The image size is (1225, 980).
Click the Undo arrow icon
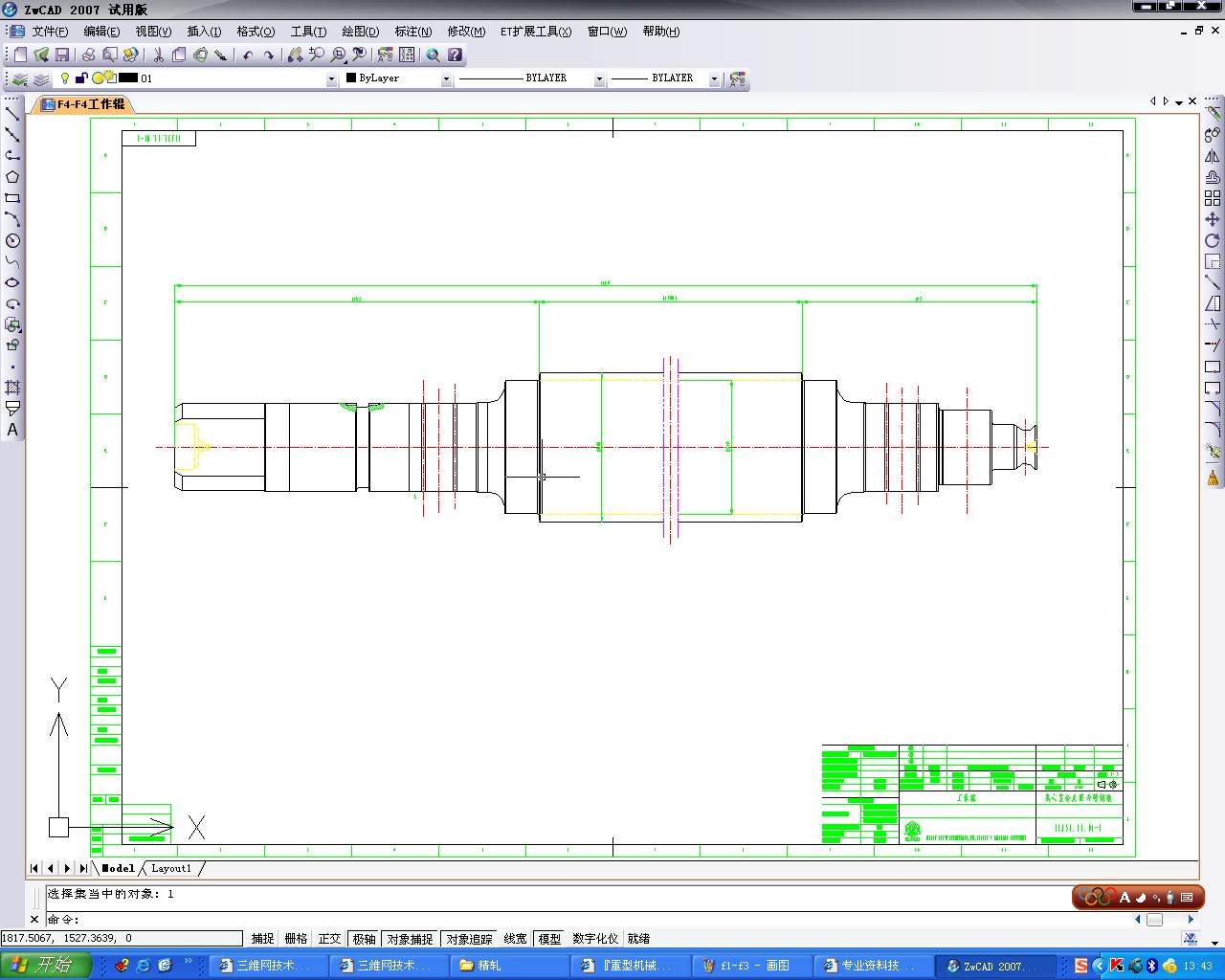point(248,56)
